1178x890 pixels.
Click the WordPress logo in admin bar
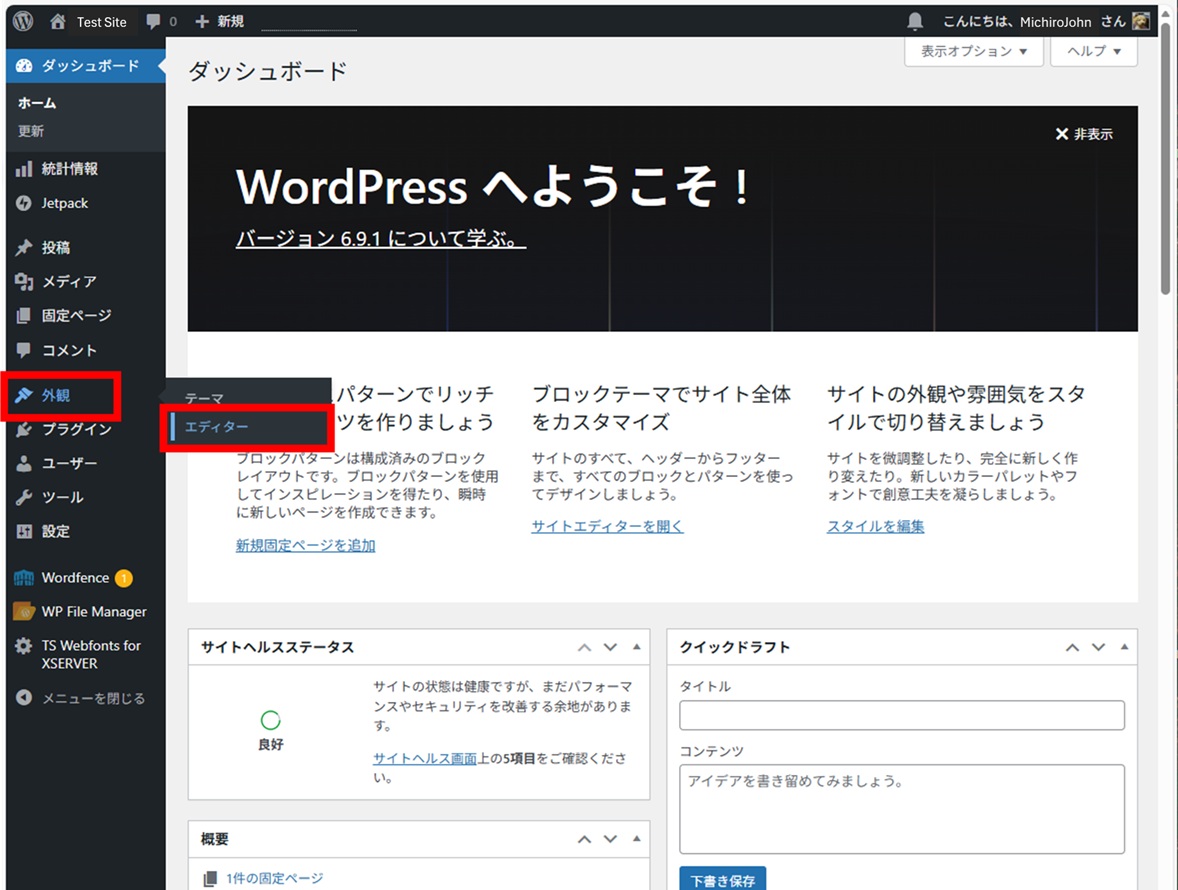[x=23, y=21]
